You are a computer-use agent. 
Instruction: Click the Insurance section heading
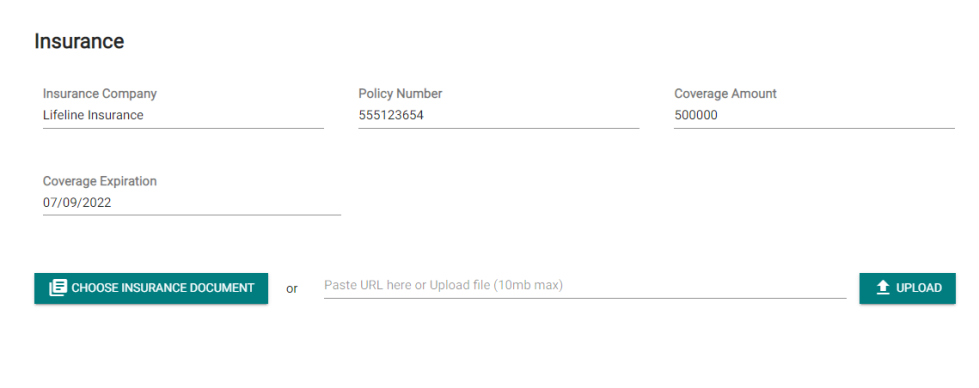point(79,41)
